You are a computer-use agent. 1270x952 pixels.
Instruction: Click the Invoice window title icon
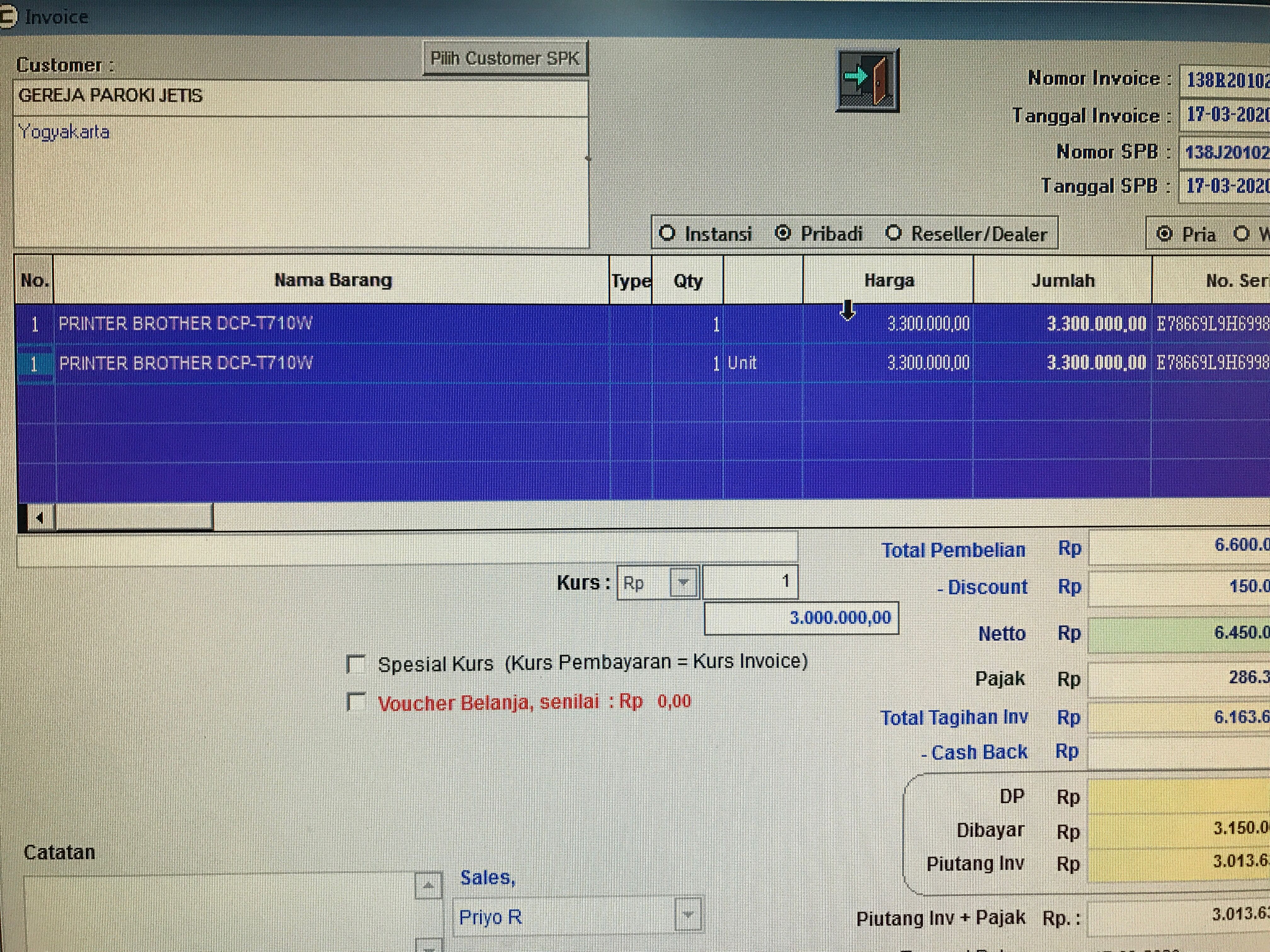point(8,17)
